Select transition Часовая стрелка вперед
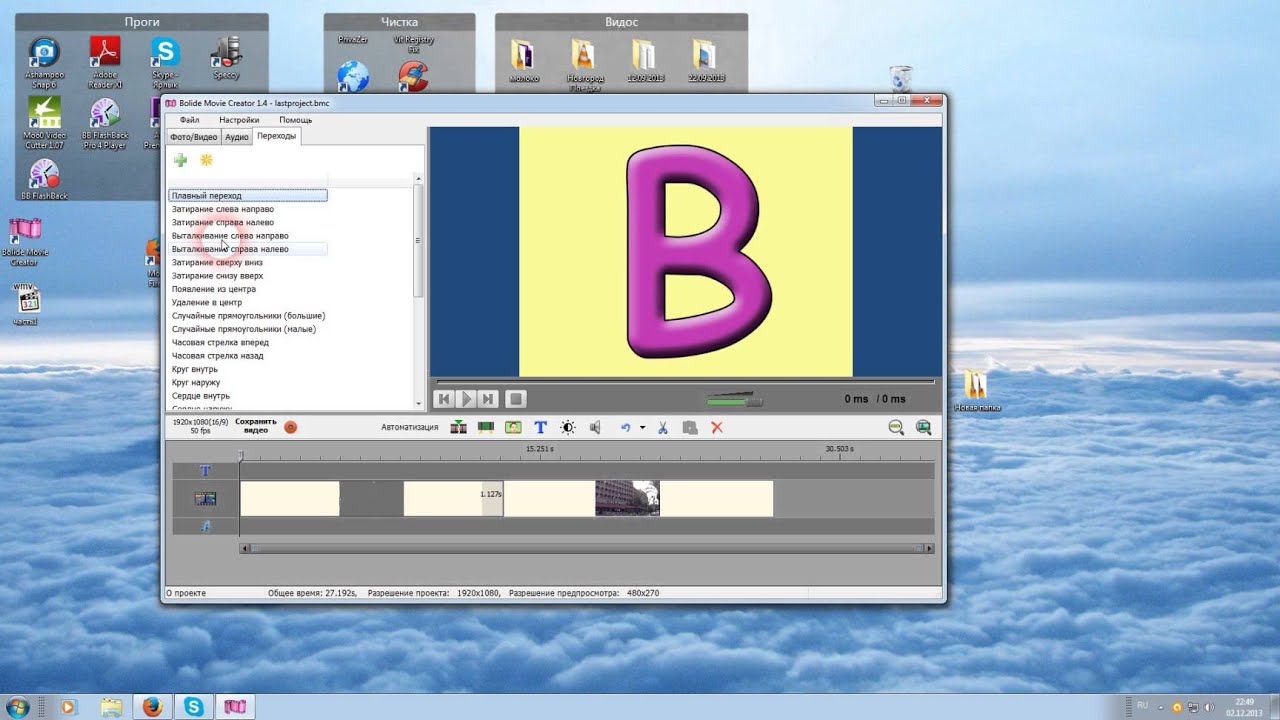This screenshot has height=720, width=1280. click(220, 342)
